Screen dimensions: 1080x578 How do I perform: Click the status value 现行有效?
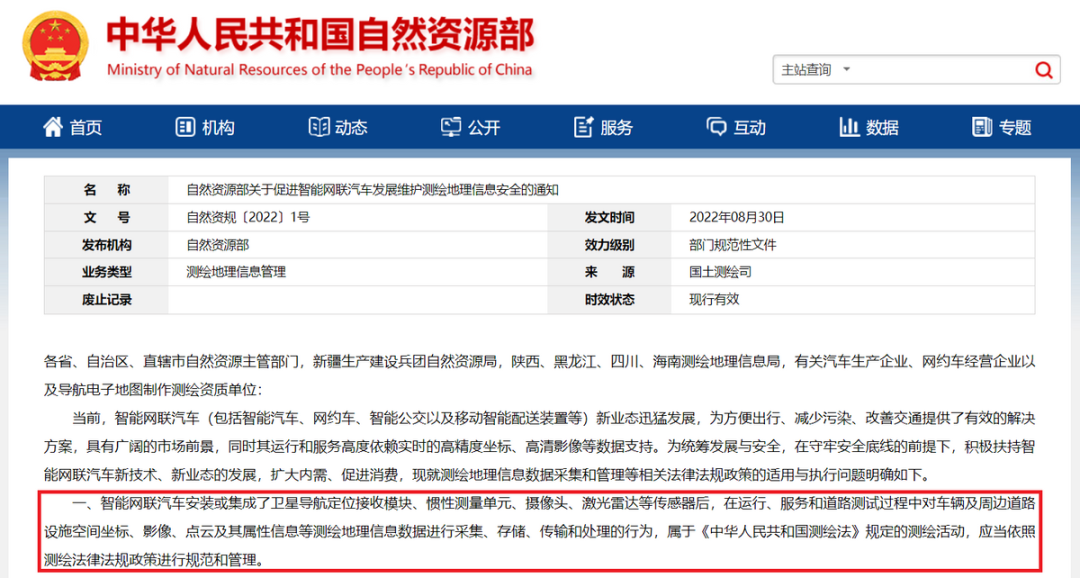(x=714, y=300)
